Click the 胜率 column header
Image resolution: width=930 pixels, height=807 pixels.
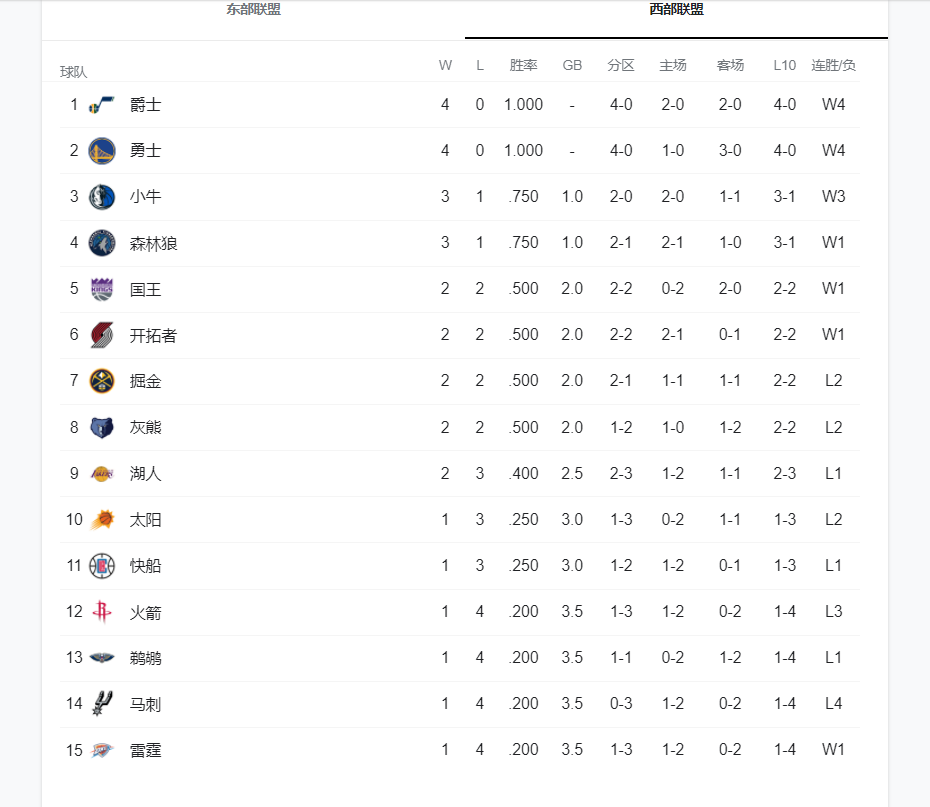523,65
